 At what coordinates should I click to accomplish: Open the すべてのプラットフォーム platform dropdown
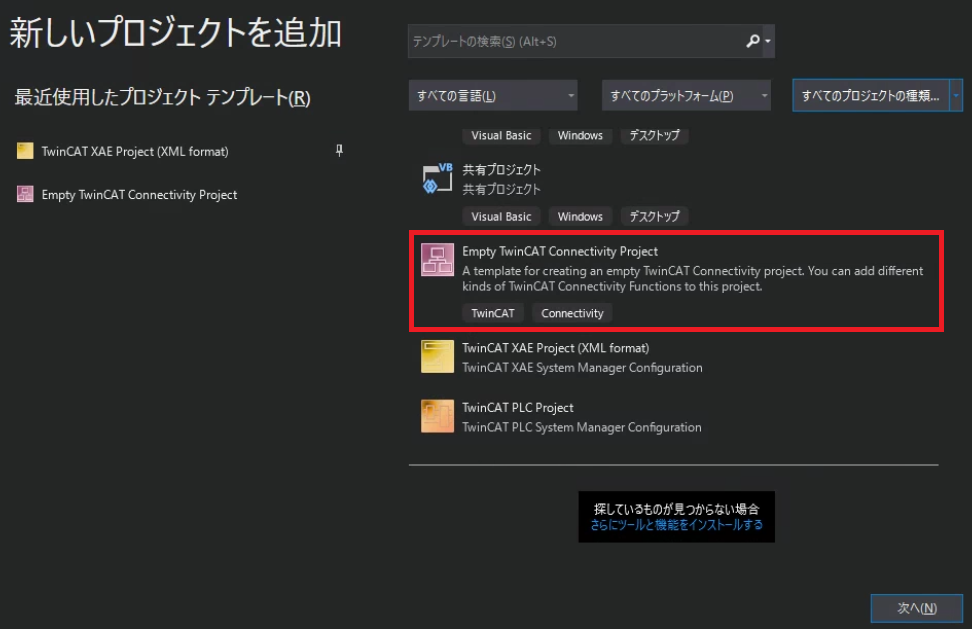pos(686,95)
